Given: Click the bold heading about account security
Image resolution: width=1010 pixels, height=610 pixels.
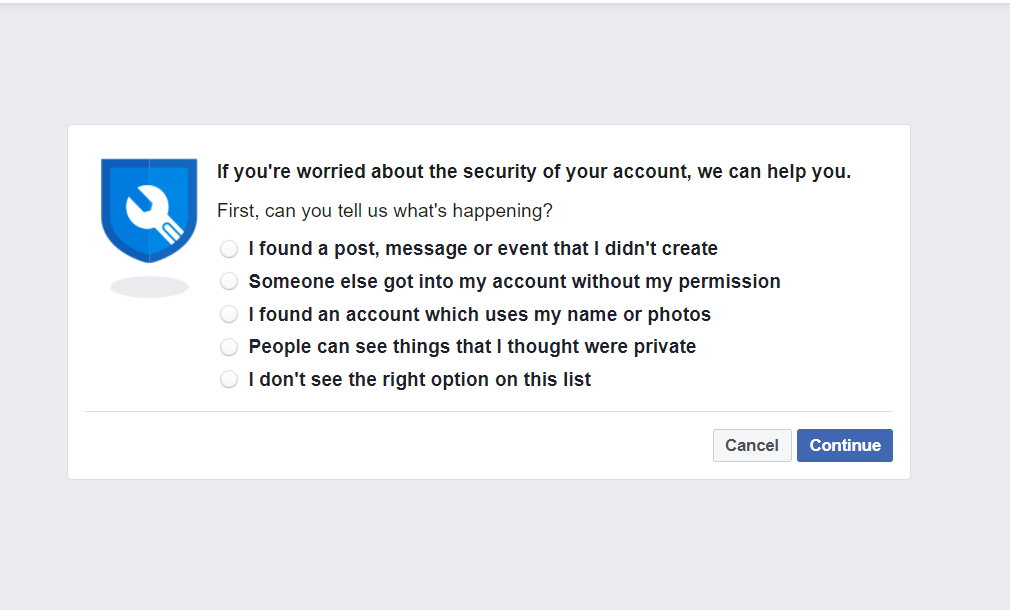Looking at the screenshot, I should pos(534,171).
